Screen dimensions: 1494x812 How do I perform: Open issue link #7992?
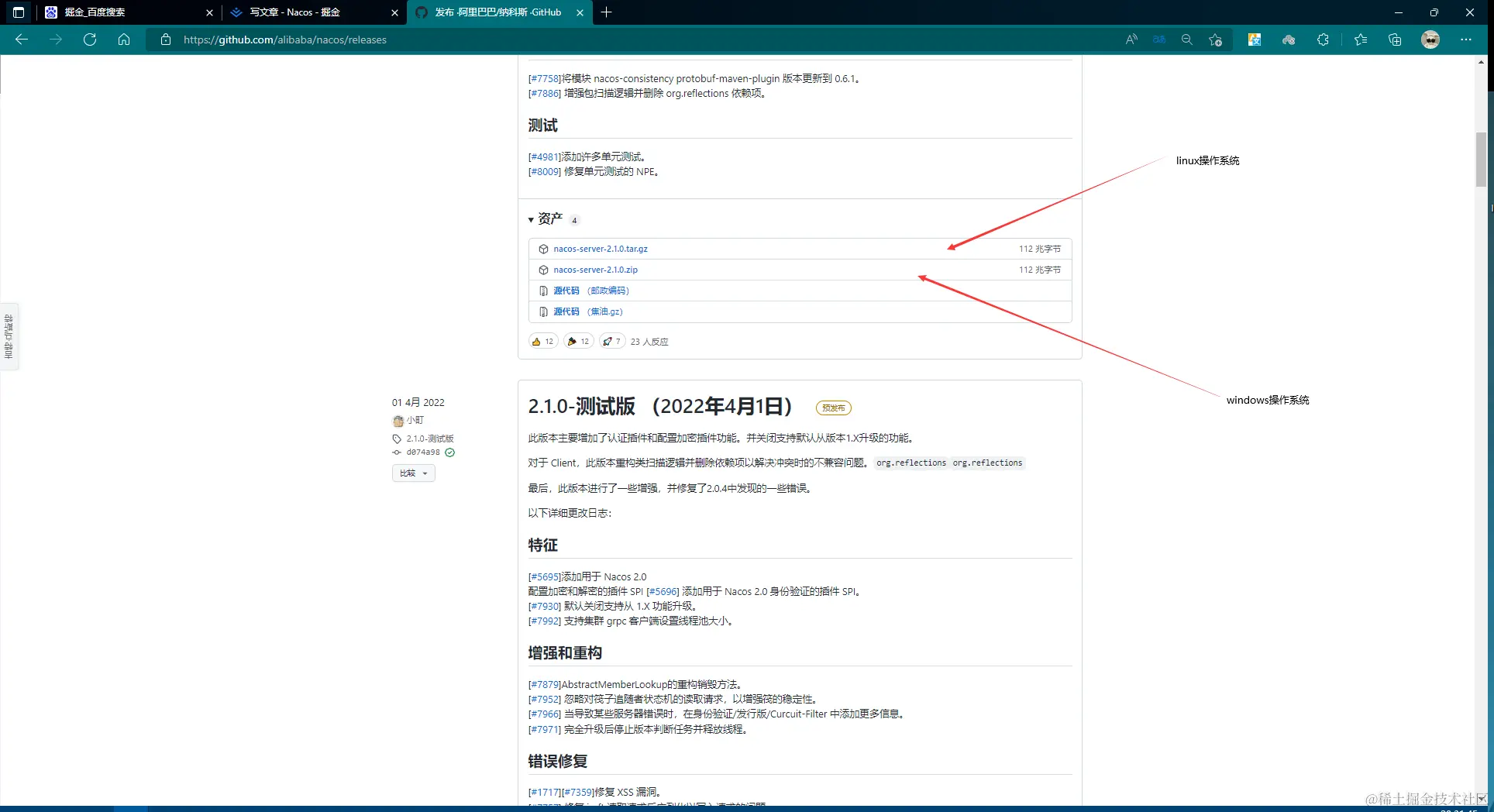(x=545, y=621)
